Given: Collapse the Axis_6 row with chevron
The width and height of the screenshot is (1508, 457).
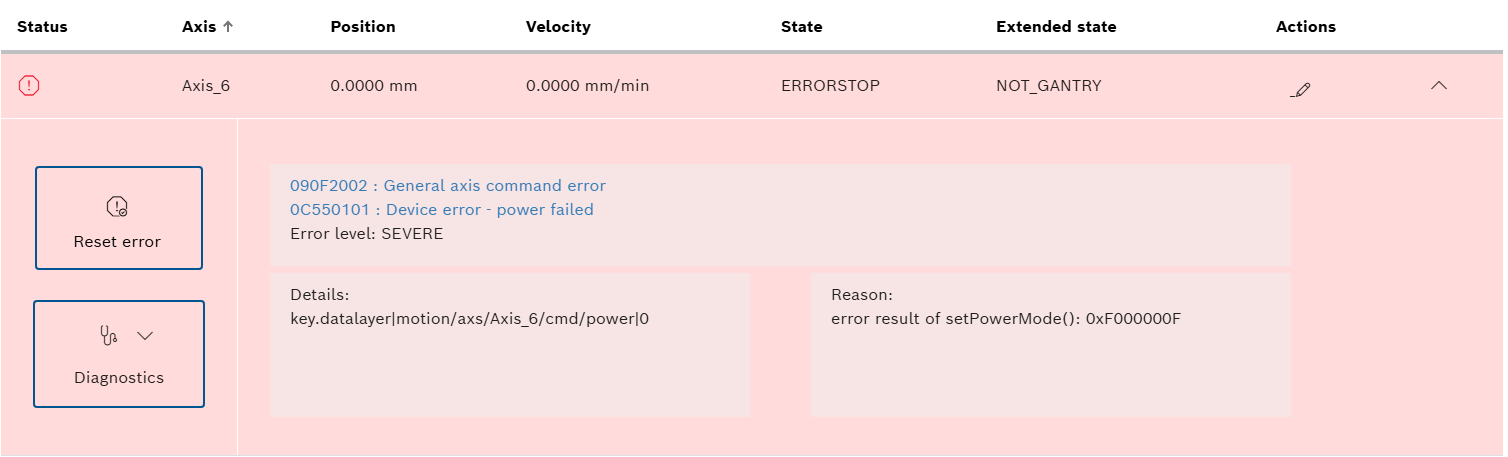Looking at the screenshot, I should tap(1438, 86).
